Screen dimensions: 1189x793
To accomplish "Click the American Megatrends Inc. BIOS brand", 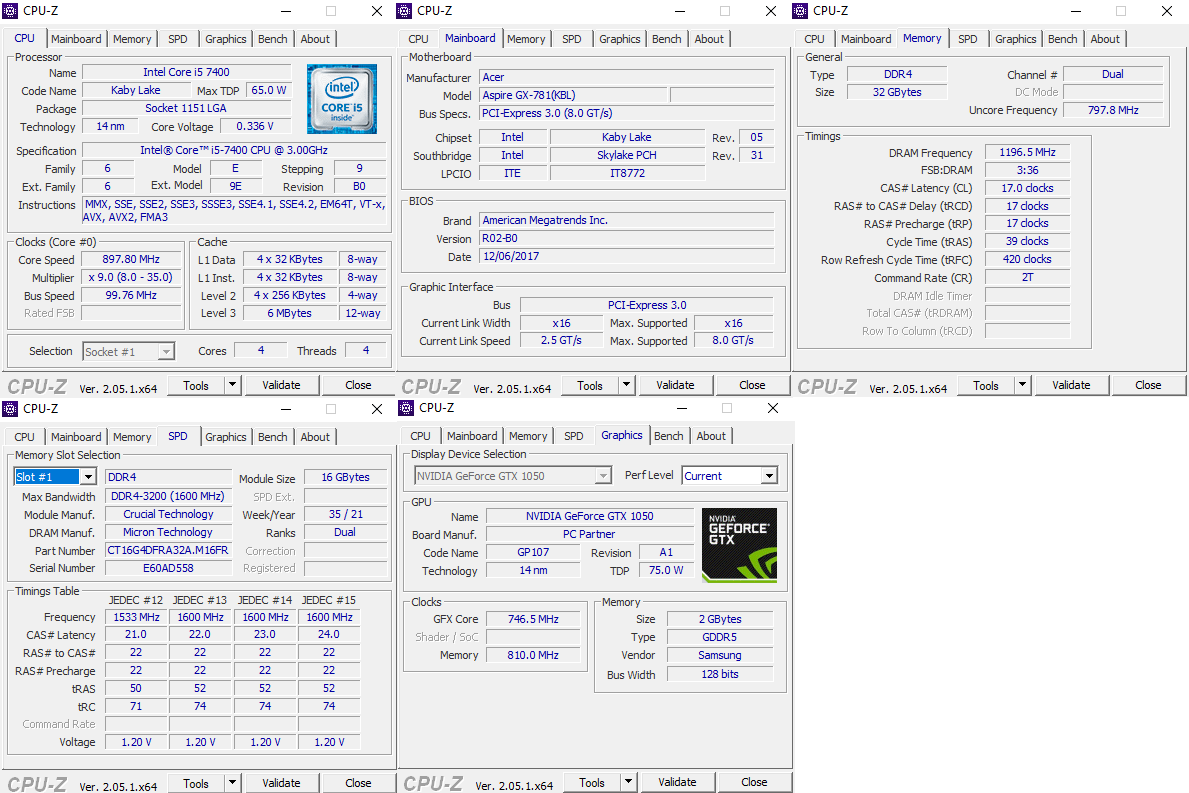I will pyautogui.click(x=626, y=220).
